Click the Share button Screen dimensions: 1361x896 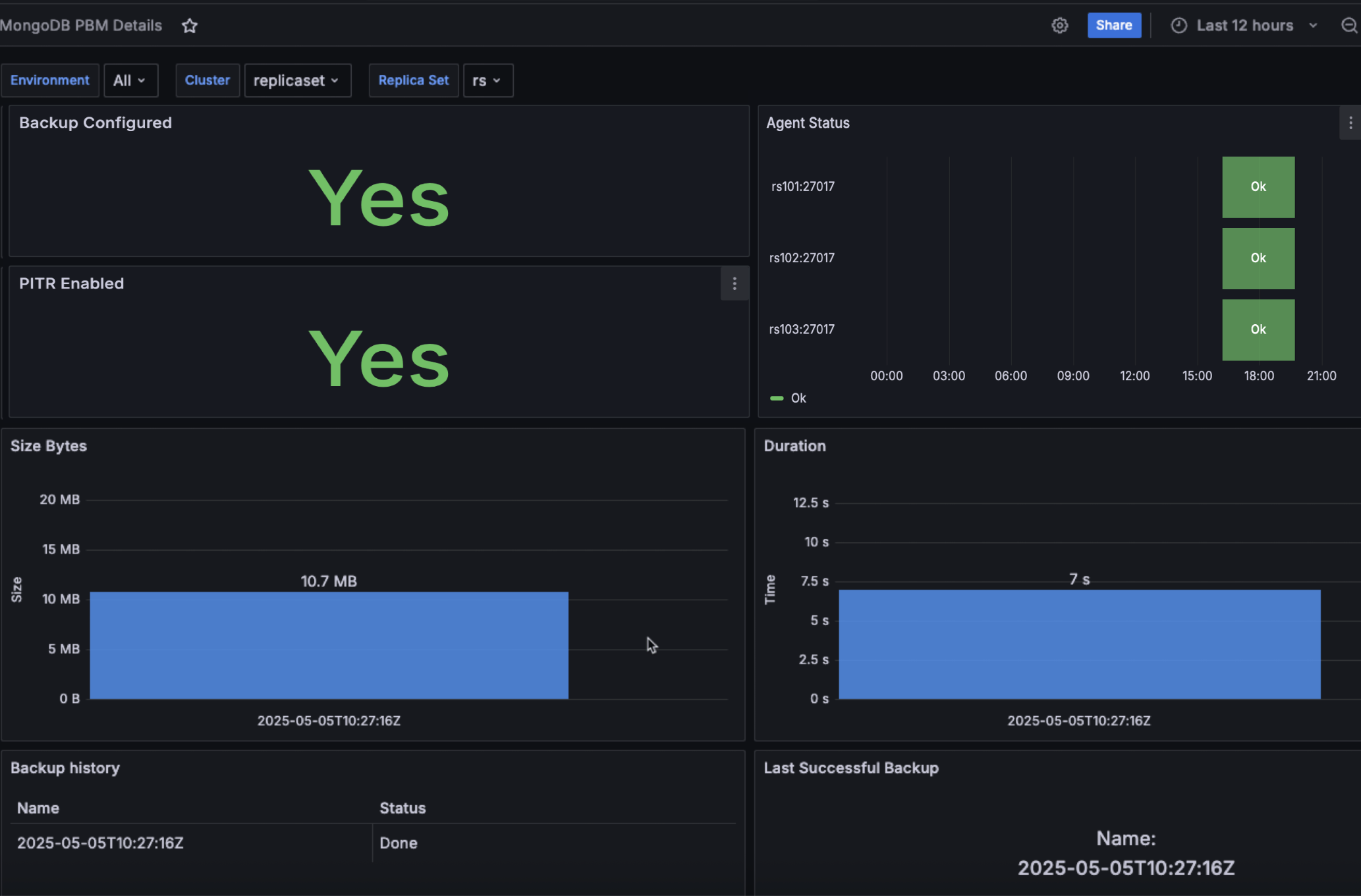tap(1114, 25)
